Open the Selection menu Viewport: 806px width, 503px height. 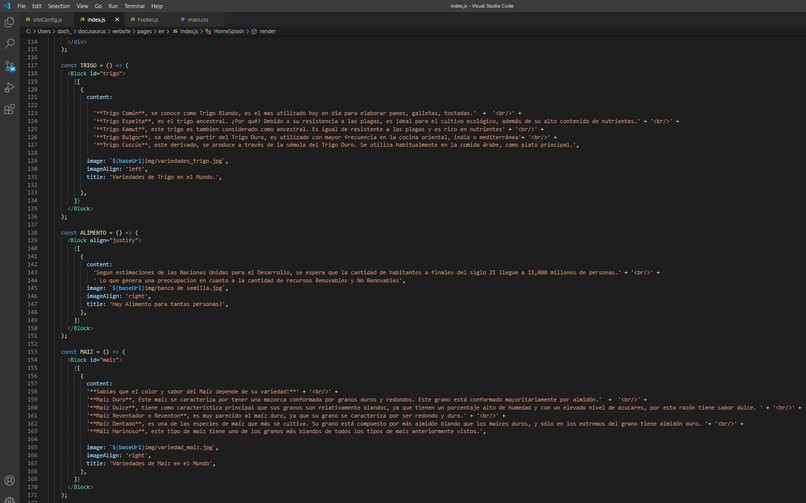(x=59, y=6)
